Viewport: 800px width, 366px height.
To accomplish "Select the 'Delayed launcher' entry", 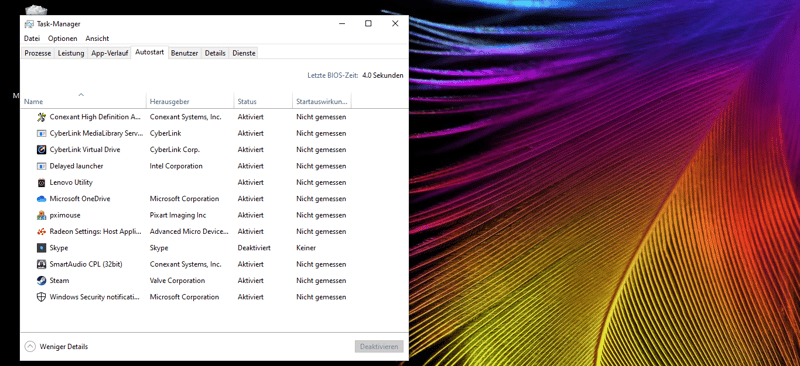I will [76, 166].
